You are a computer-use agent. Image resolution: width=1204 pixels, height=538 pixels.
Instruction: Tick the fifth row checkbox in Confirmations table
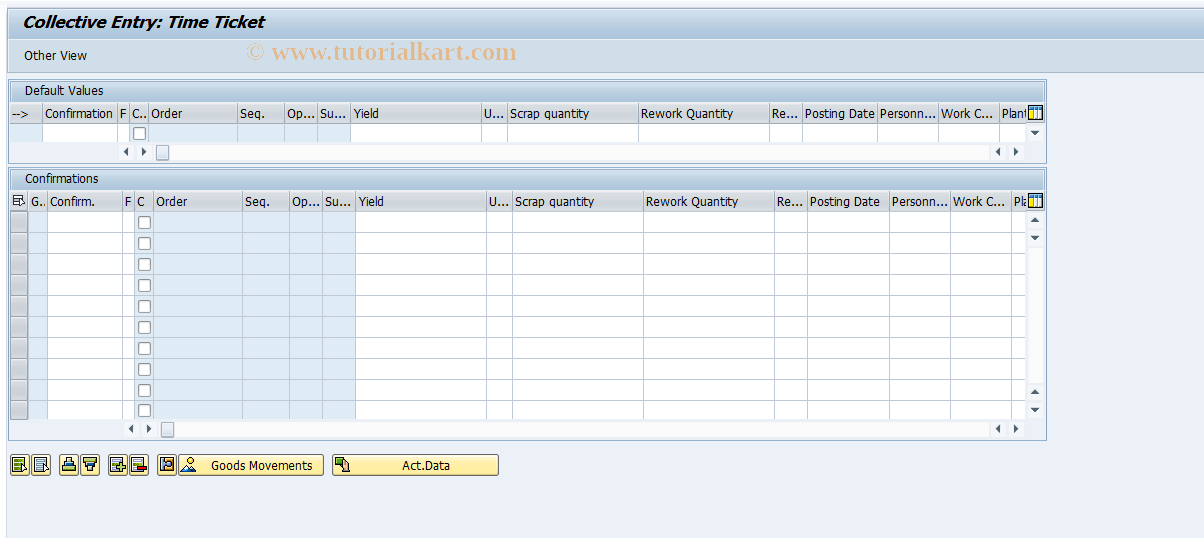coord(145,306)
